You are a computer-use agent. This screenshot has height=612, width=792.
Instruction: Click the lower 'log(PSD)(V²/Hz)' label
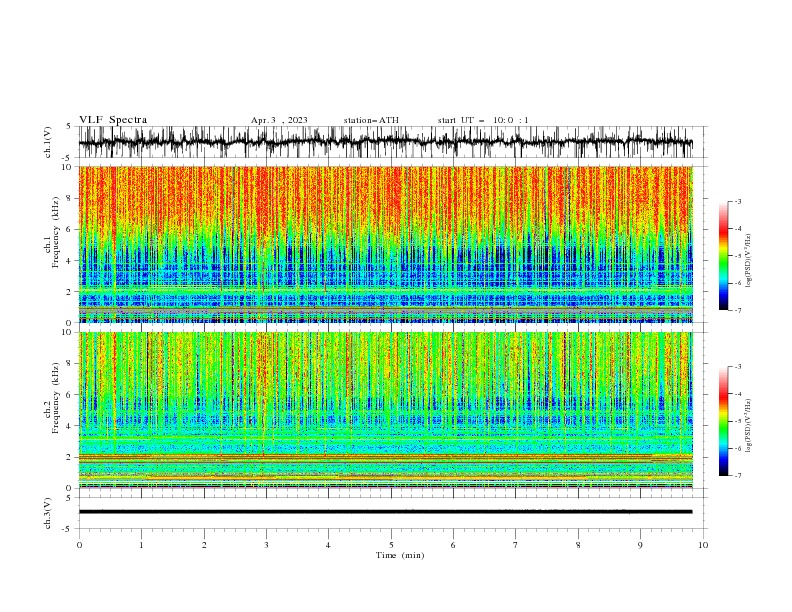coord(748,426)
